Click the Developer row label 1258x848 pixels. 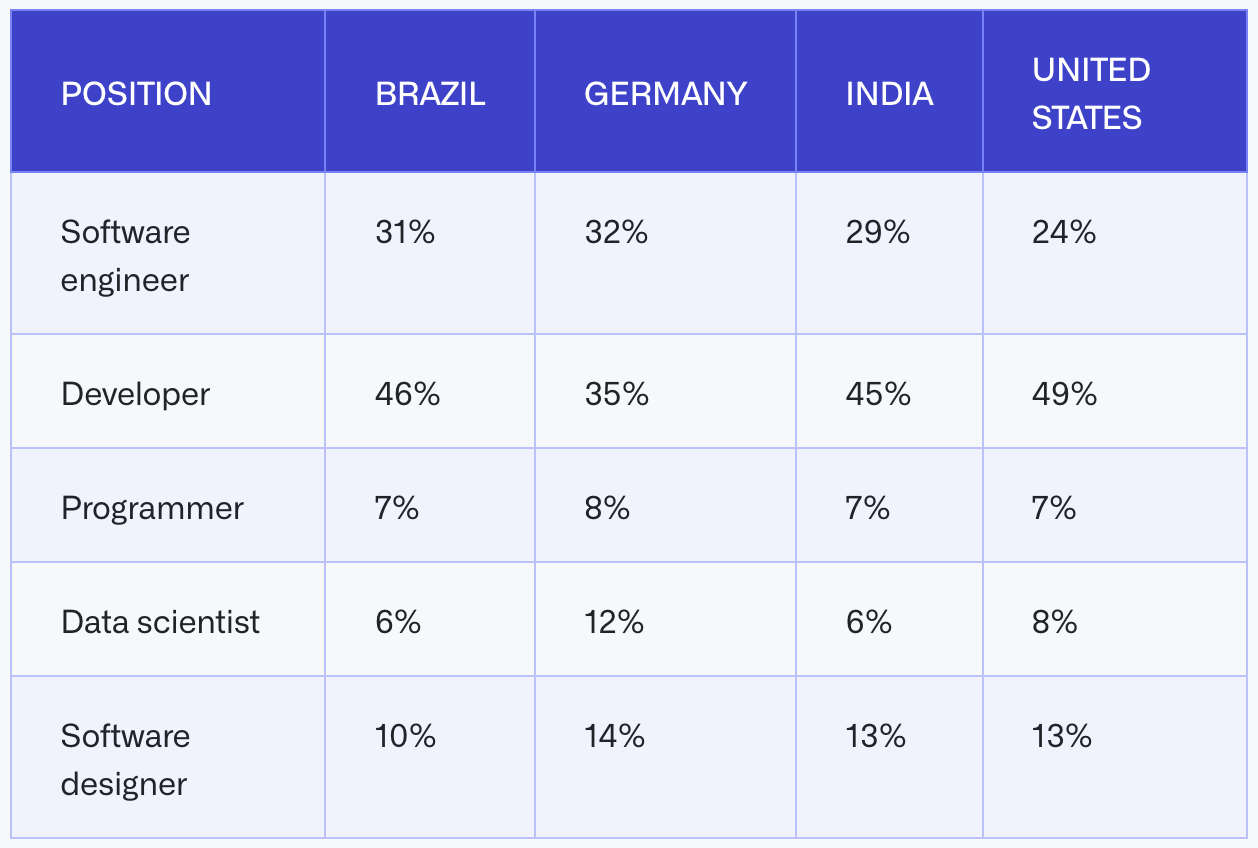coord(135,394)
